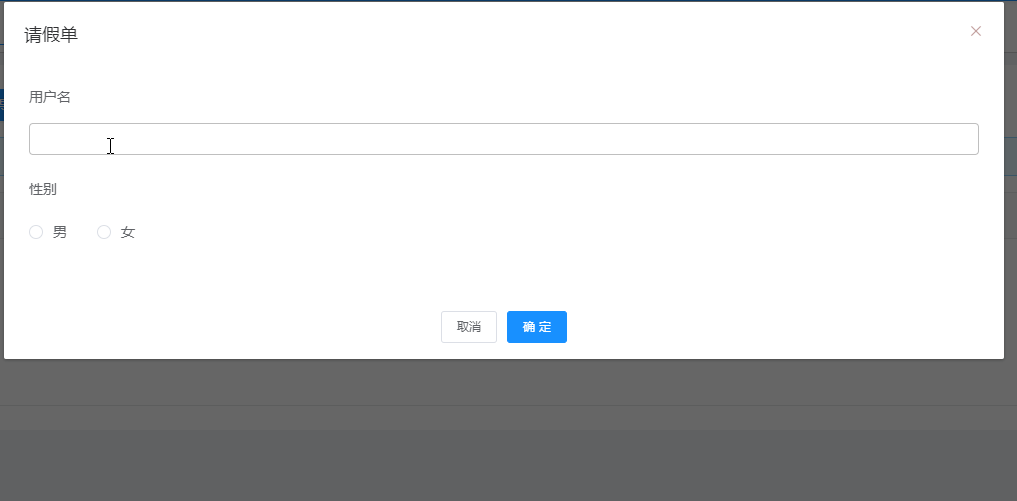Select the 女 radio button

[104, 232]
